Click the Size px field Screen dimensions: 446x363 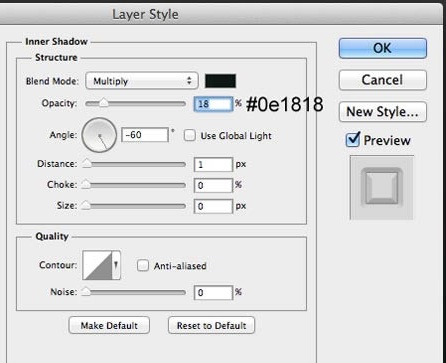click(213, 206)
